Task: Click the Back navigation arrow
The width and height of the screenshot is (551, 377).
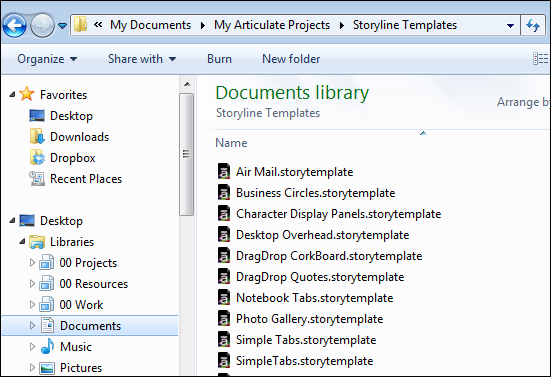Action: pos(14,25)
